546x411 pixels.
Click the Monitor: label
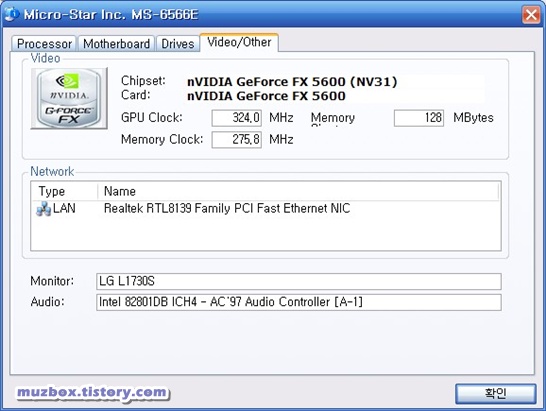coord(52,281)
